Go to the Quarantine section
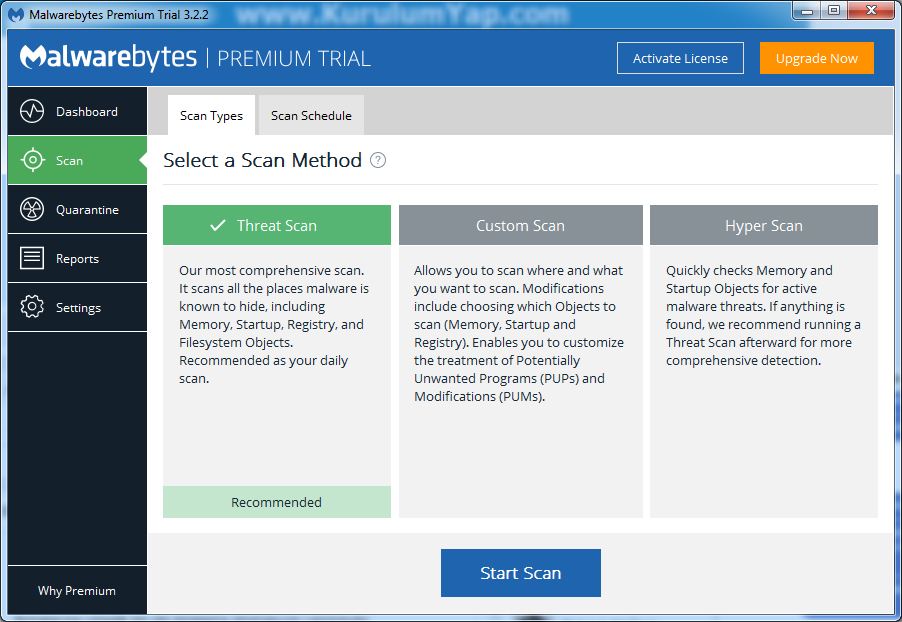This screenshot has height=622, width=902. point(78,209)
